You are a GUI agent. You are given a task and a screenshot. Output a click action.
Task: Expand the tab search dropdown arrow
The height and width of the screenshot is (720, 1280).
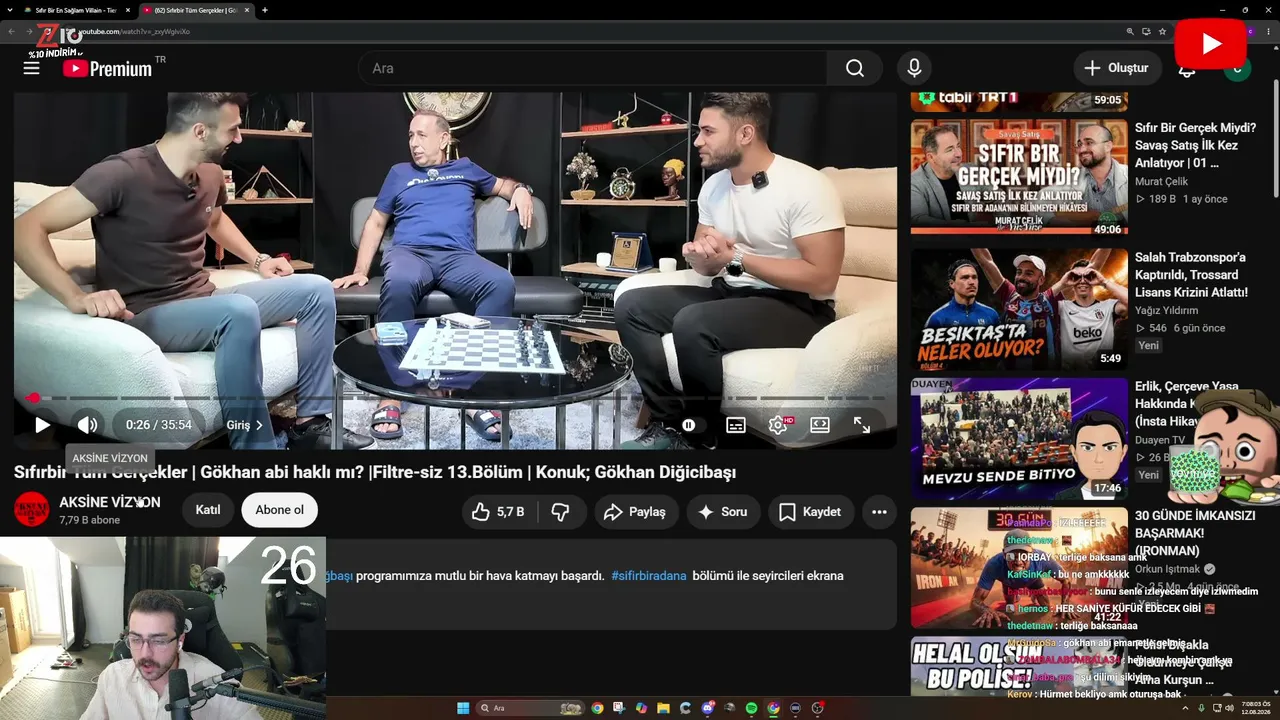[8, 10]
